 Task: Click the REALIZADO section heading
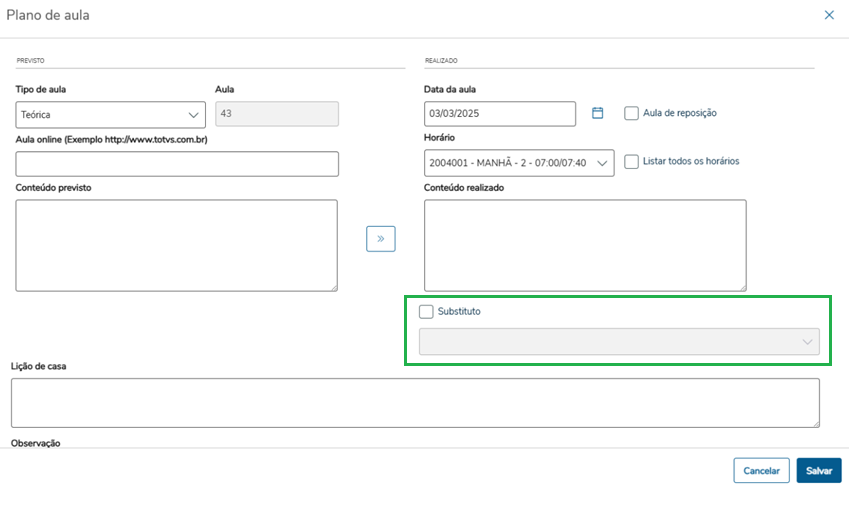[441, 61]
